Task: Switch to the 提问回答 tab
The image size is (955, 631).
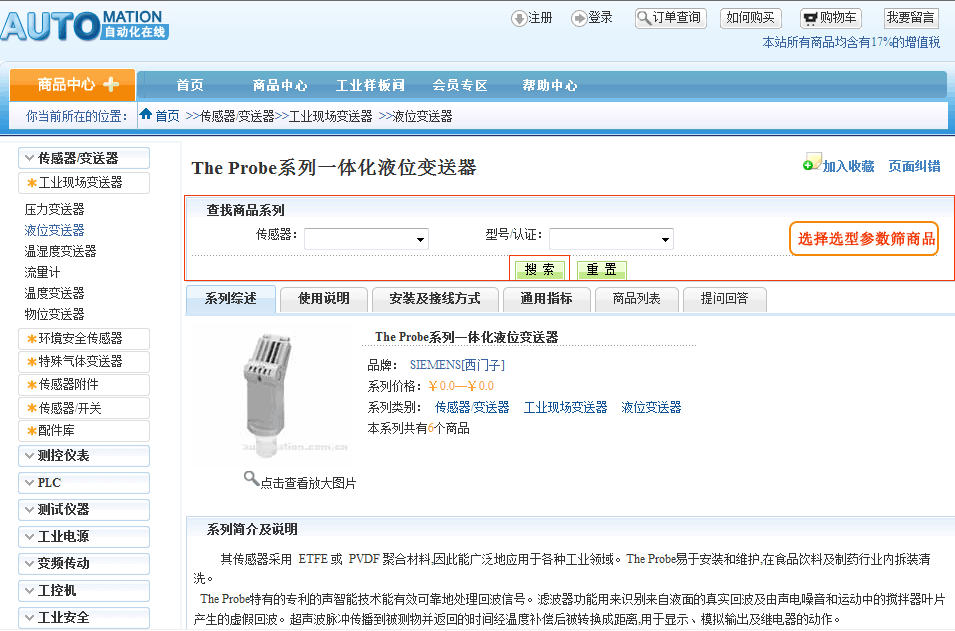Action: [x=725, y=299]
